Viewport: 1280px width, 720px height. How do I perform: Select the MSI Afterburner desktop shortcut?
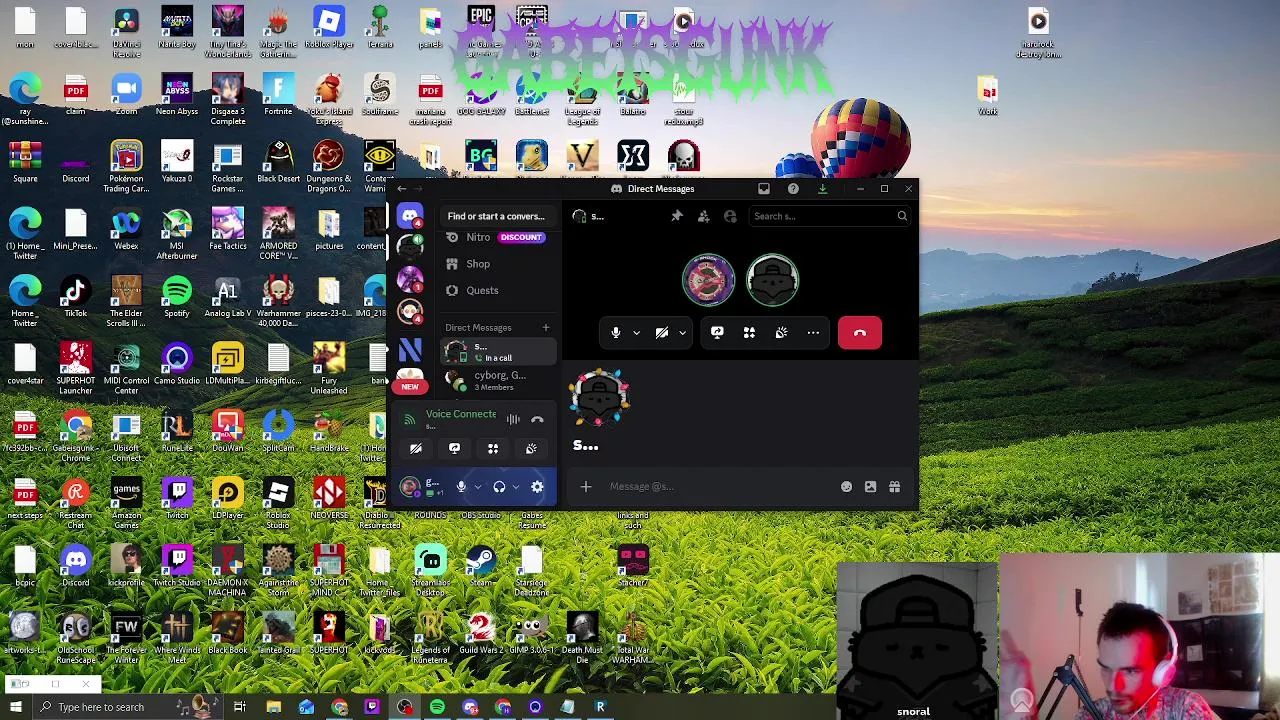(177, 234)
